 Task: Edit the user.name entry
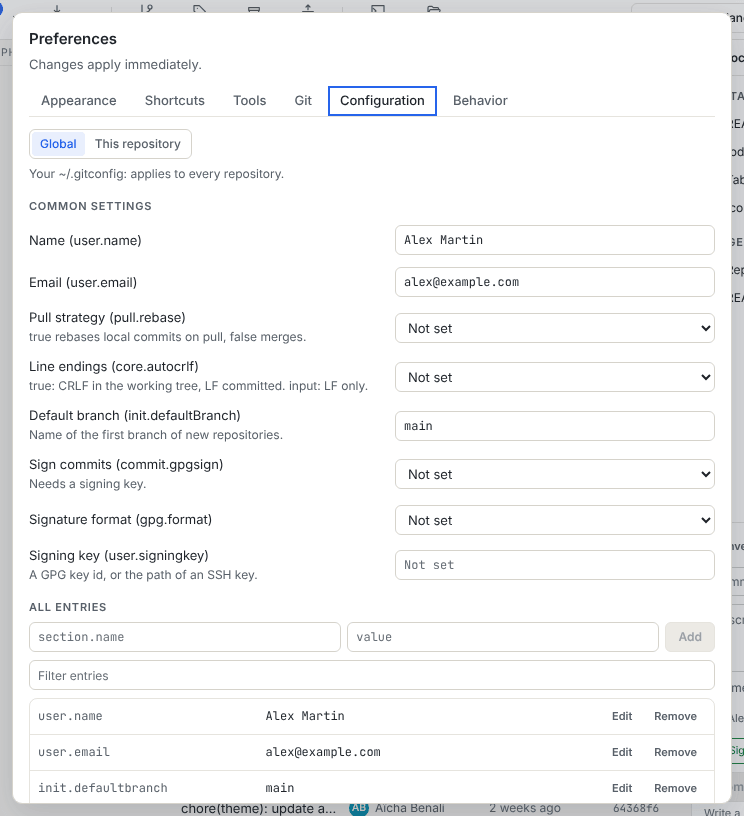(x=622, y=716)
